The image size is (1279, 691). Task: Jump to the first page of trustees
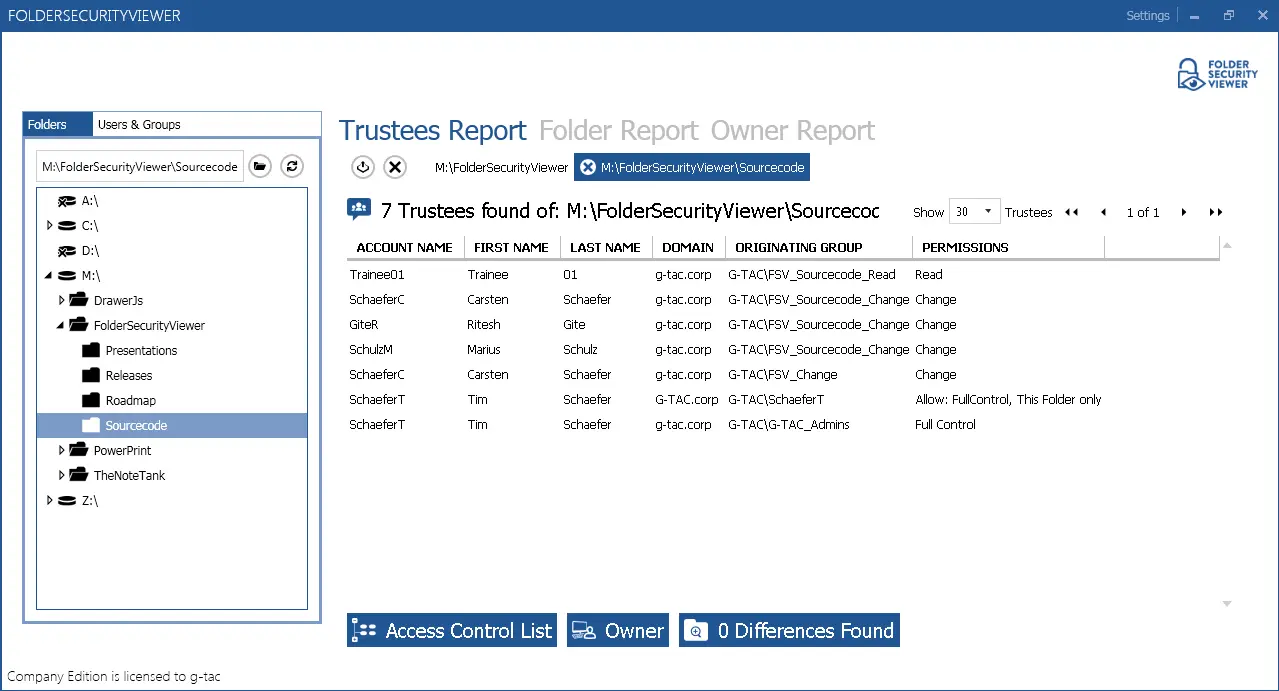1071,212
